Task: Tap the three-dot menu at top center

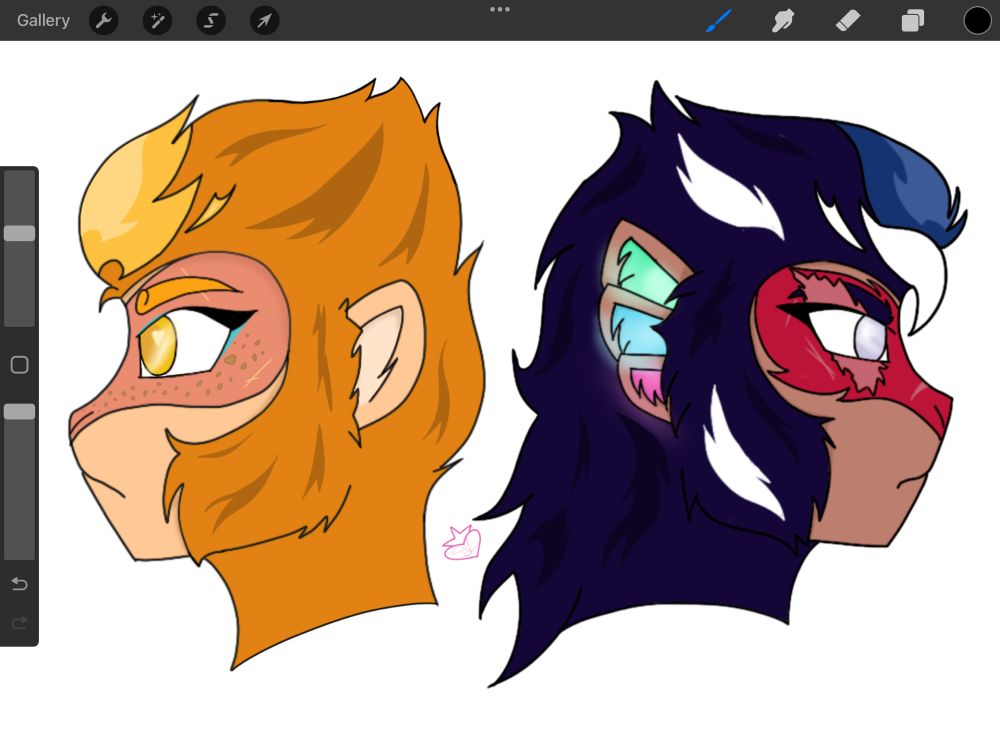Action: [x=500, y=10]
